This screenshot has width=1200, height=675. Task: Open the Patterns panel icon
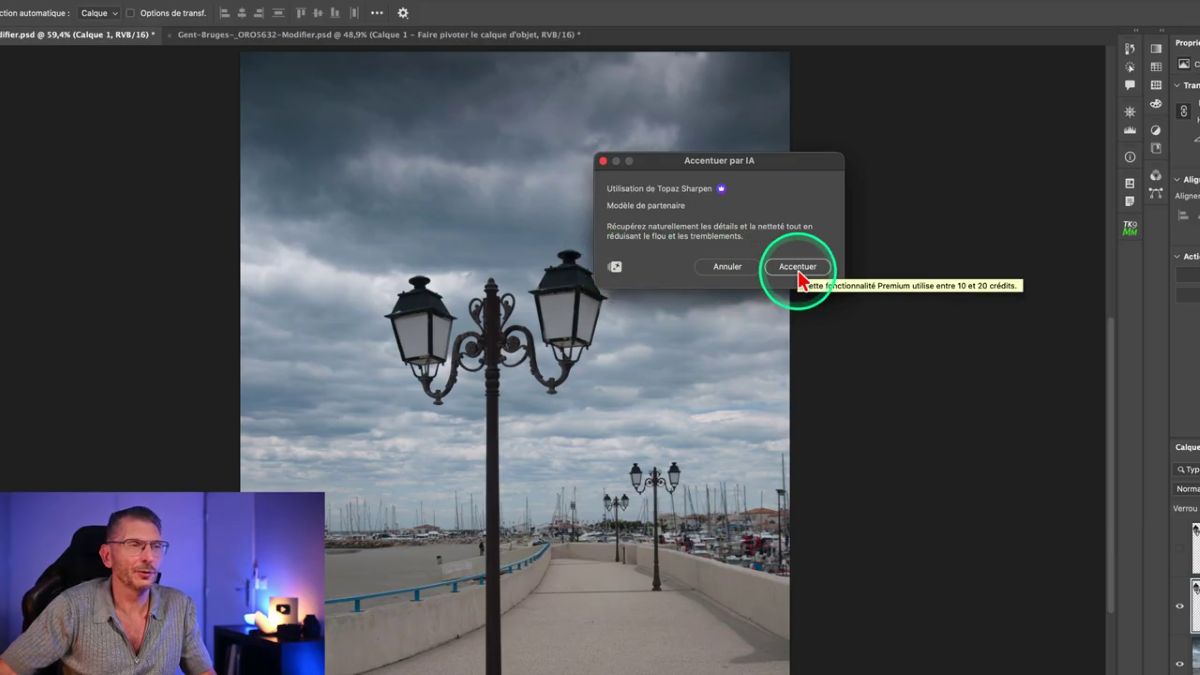(x=1156, y=85)
